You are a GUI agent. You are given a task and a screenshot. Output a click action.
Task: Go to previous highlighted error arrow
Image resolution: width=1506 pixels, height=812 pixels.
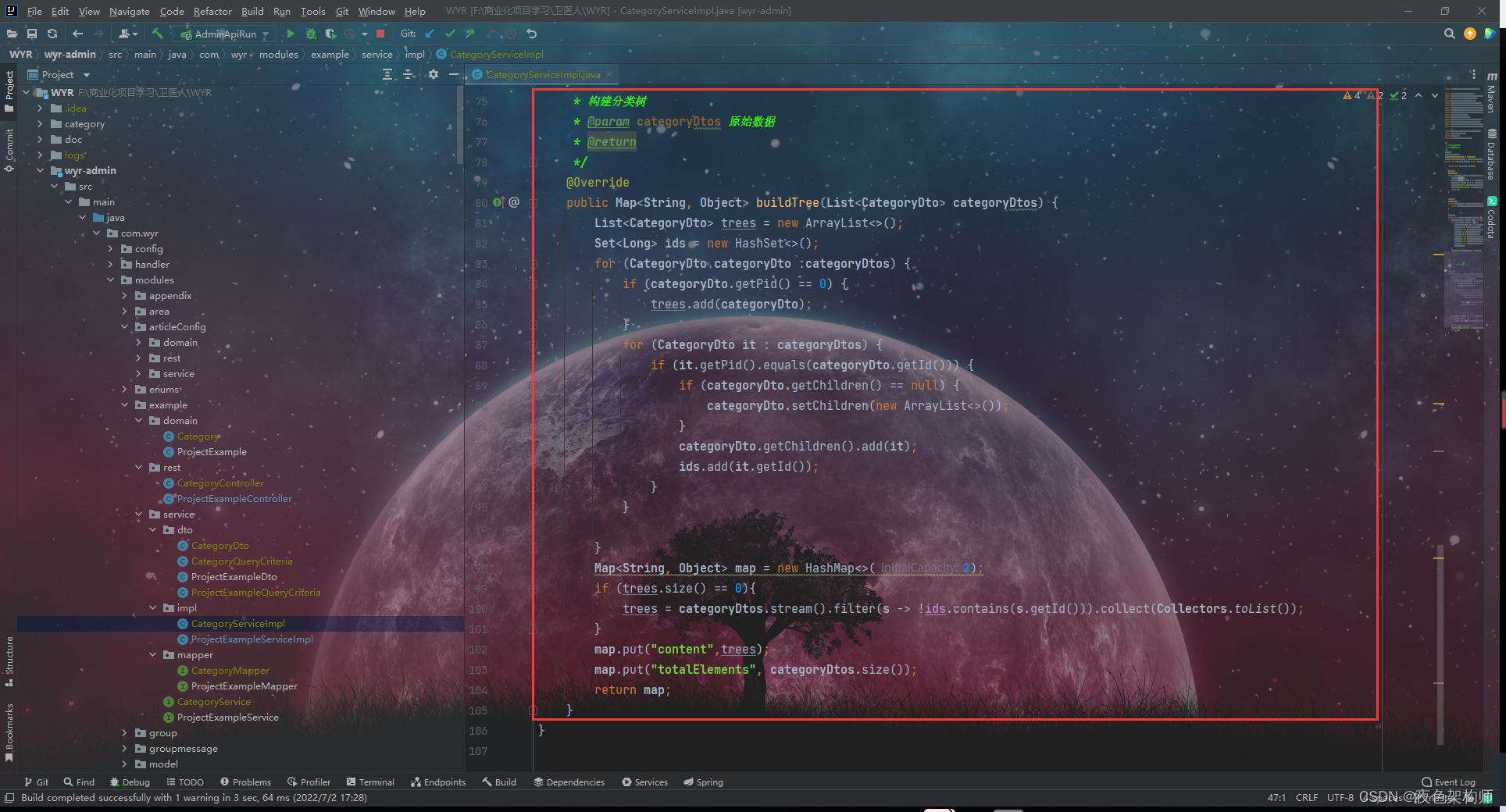point(1419,95)
